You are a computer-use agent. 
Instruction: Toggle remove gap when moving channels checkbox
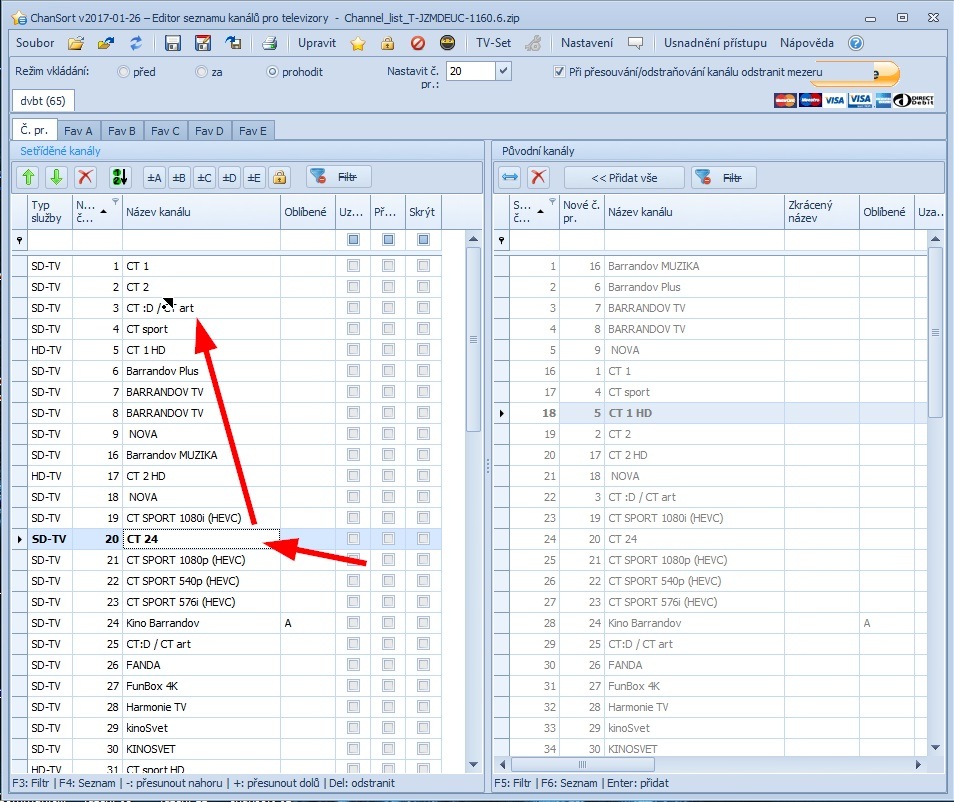click(x=559, y=72)
